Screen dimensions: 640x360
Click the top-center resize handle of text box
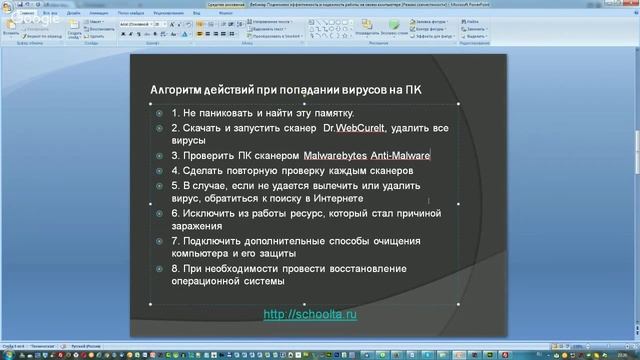click(x=304, y=104)
